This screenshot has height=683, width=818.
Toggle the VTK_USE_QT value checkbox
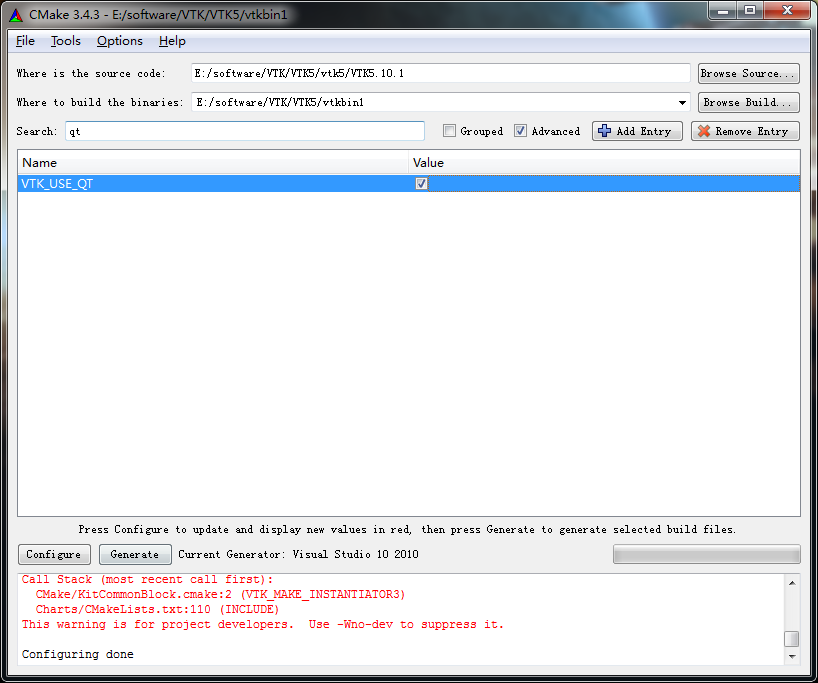coord(421,184)
